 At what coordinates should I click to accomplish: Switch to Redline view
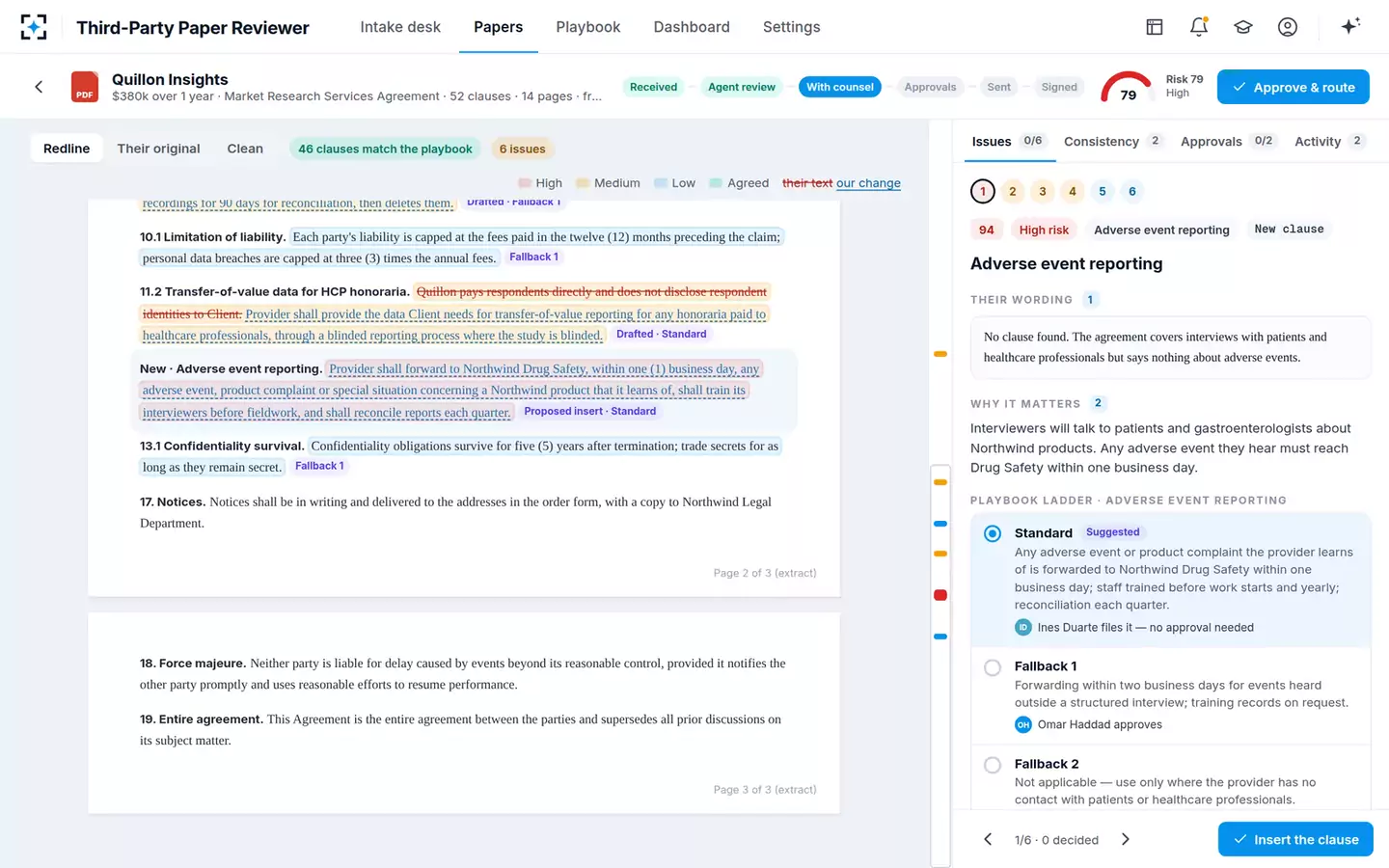coord(67,149)
